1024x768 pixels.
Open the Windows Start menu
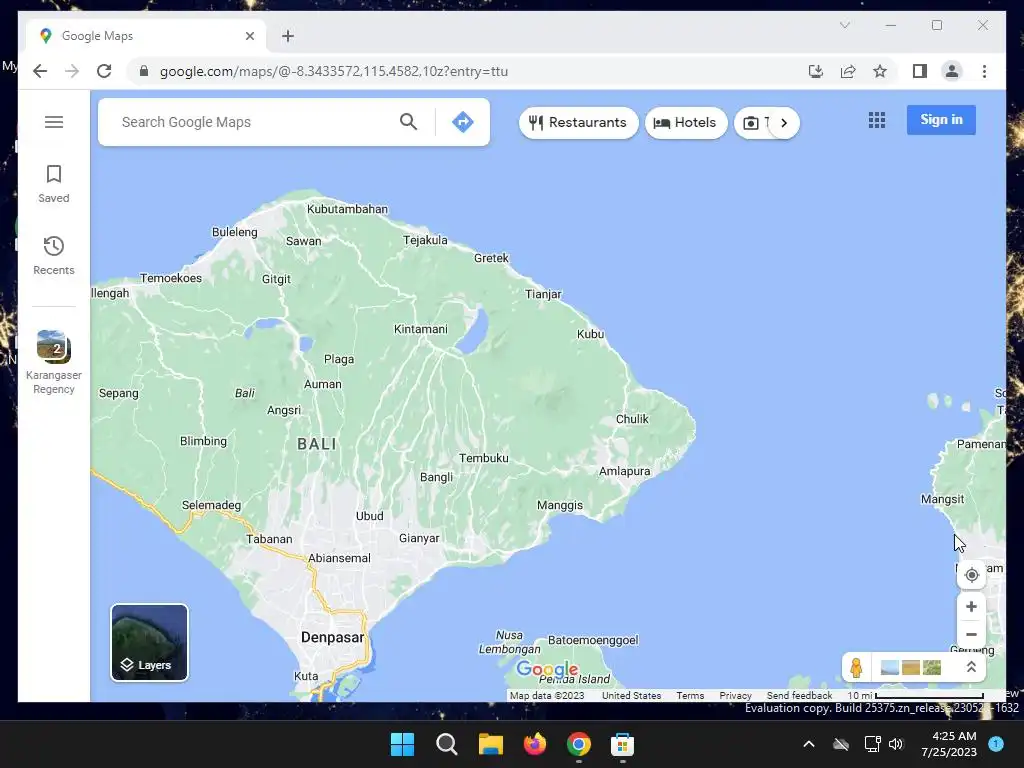pyautogui.click(x=402, y=744)
